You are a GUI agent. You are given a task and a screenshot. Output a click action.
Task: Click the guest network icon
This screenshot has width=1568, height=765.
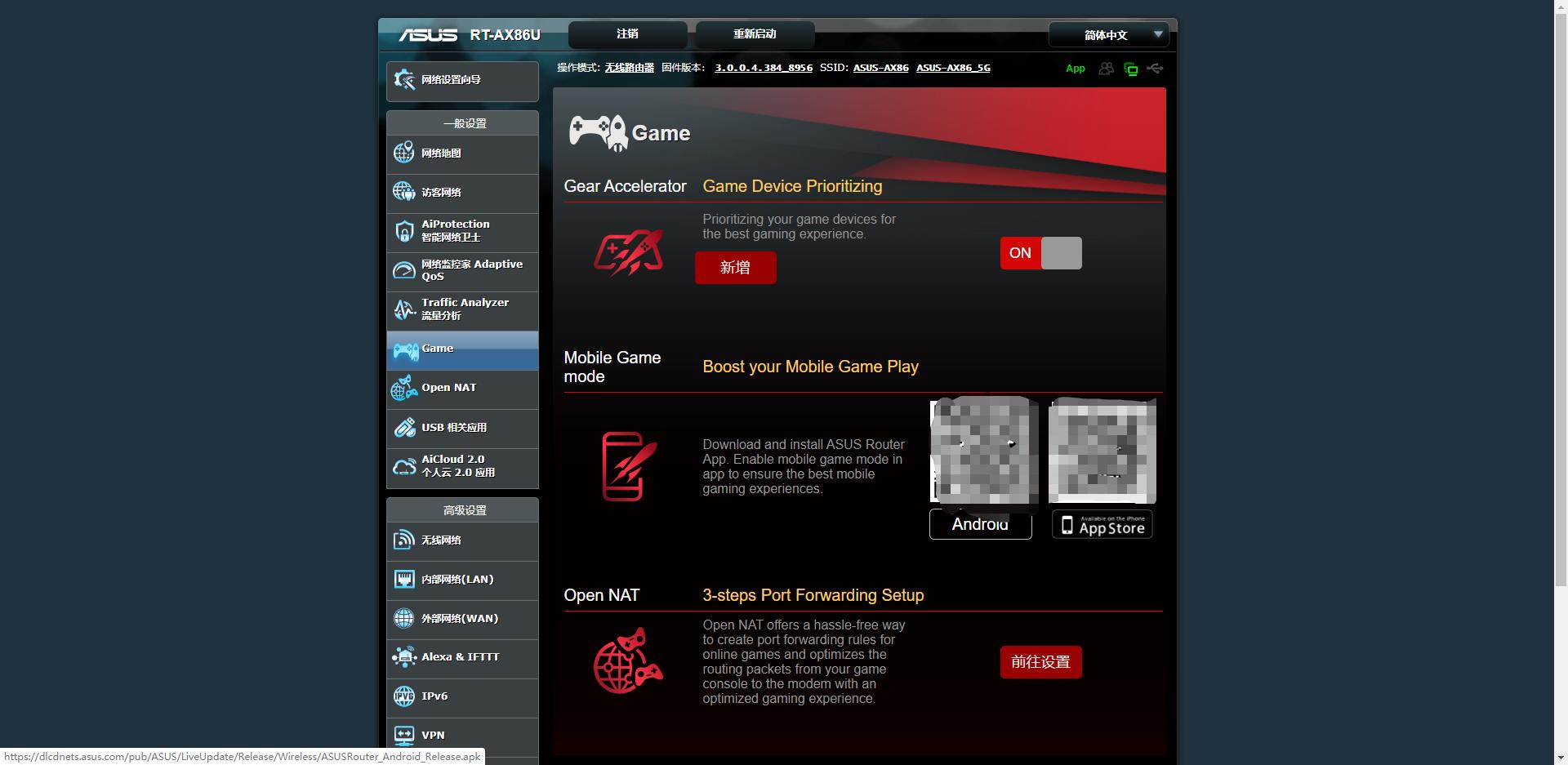tap(404, 192)
